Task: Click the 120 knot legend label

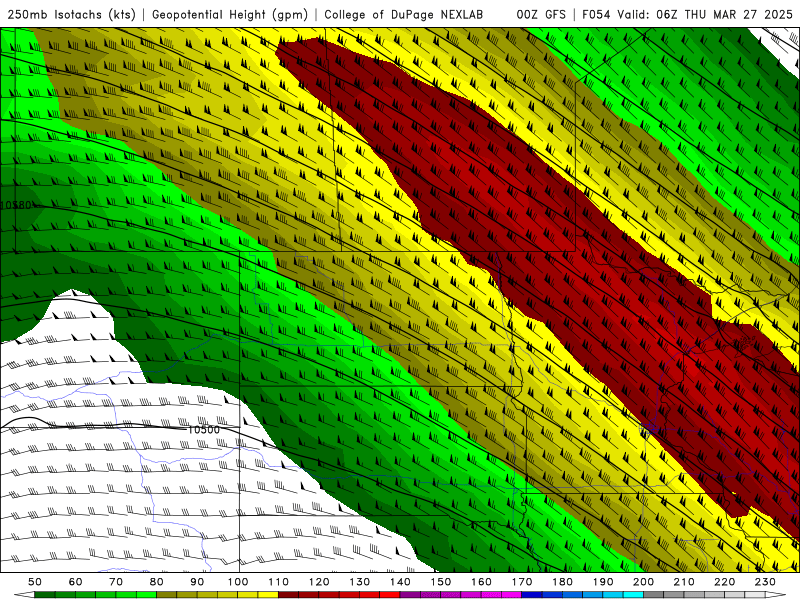Action: (x=319, y=582)
